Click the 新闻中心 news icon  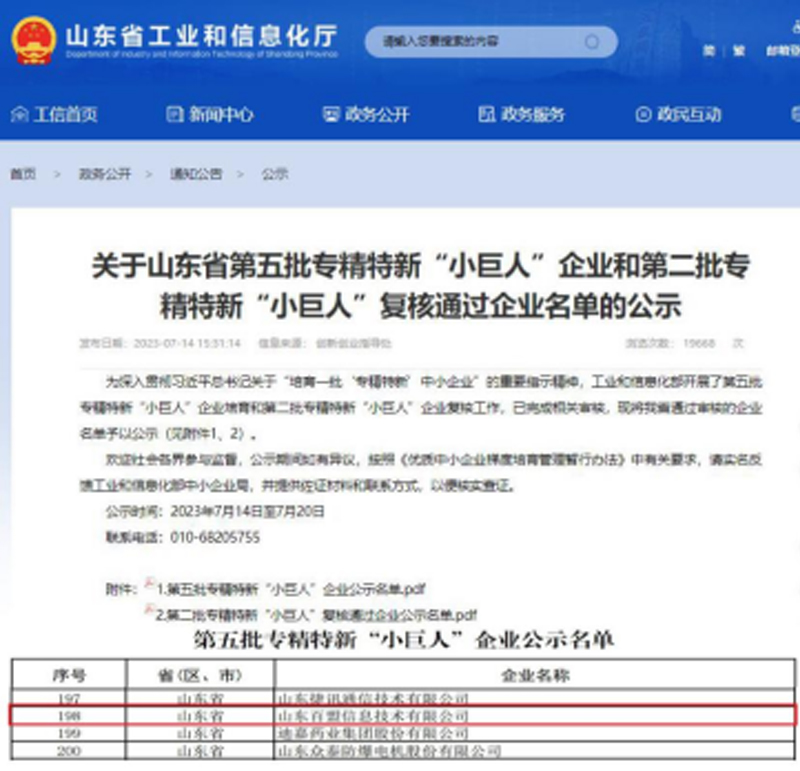pyautogui.click(x=174, y=114)
